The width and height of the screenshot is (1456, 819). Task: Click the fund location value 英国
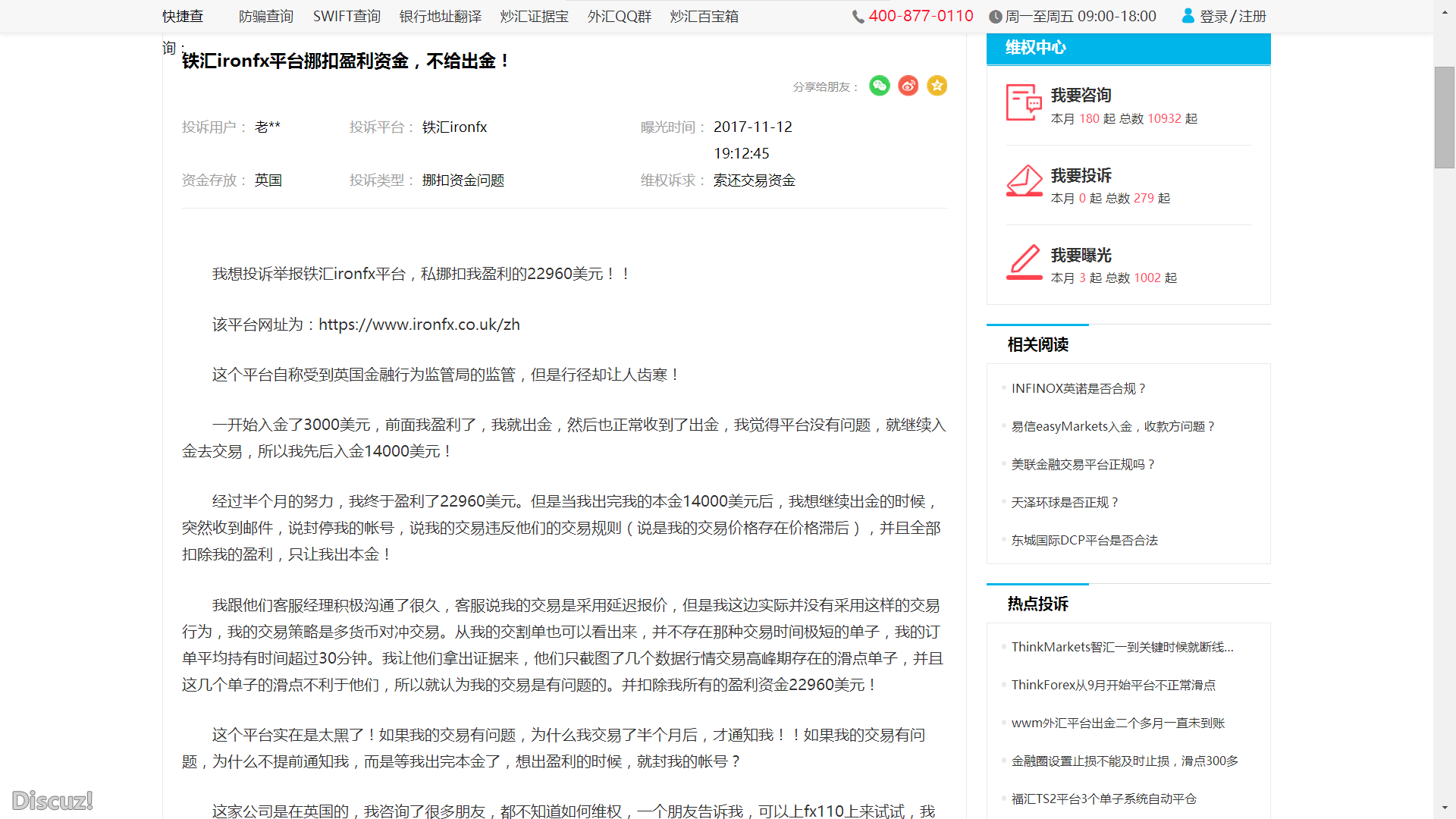[x=268, y=180]
